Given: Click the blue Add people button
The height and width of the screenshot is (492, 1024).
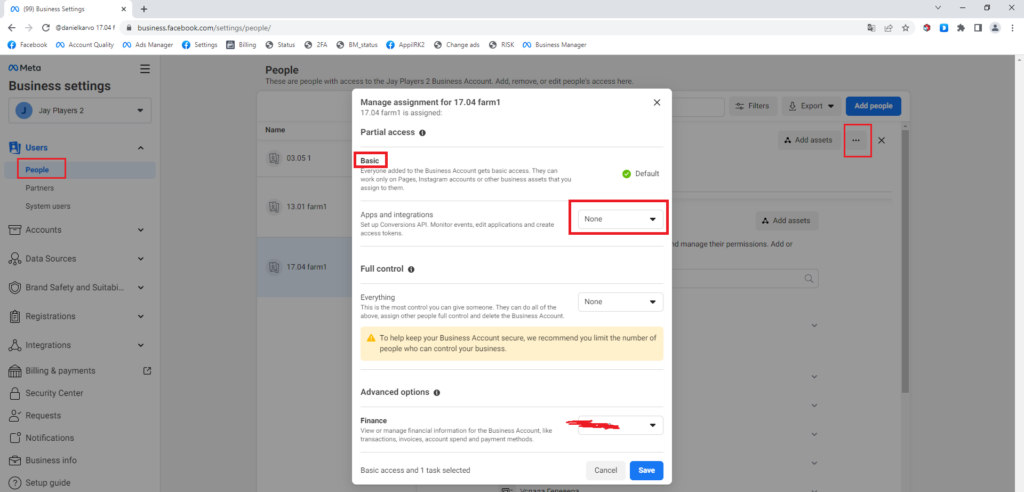Looking at the screenshot, I should pyautogui.click(x=873, y=106).
